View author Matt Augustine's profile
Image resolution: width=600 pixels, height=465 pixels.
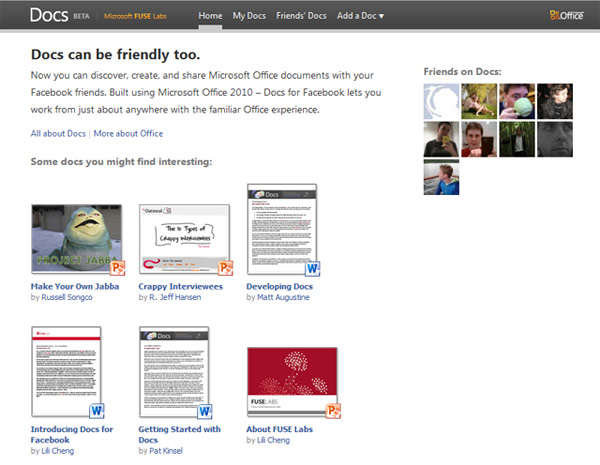pos(283,297)
